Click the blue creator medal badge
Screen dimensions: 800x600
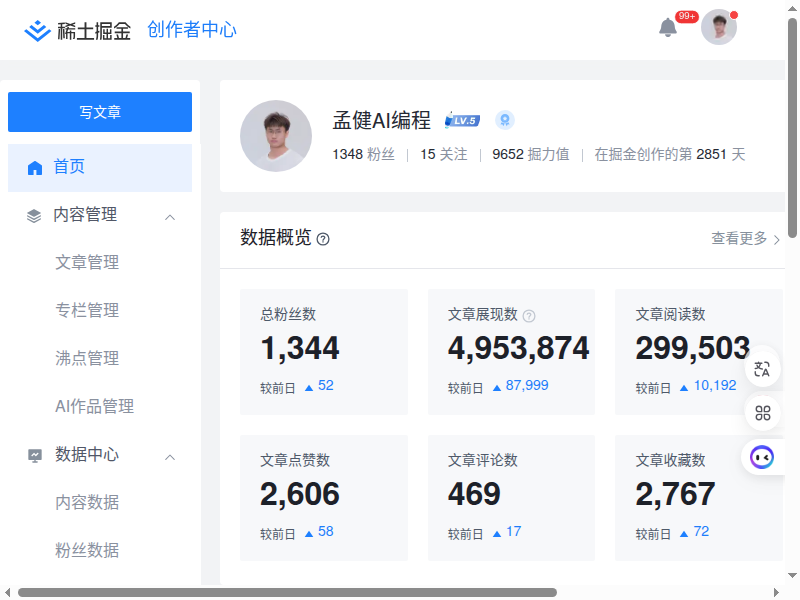[x=505, y=121]
